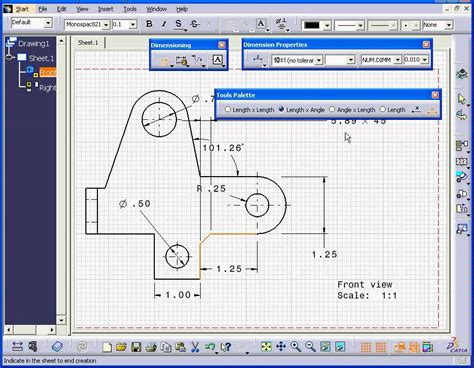Open the black color dropdown arrow
The image size is (474, 368).
[327, 25]
